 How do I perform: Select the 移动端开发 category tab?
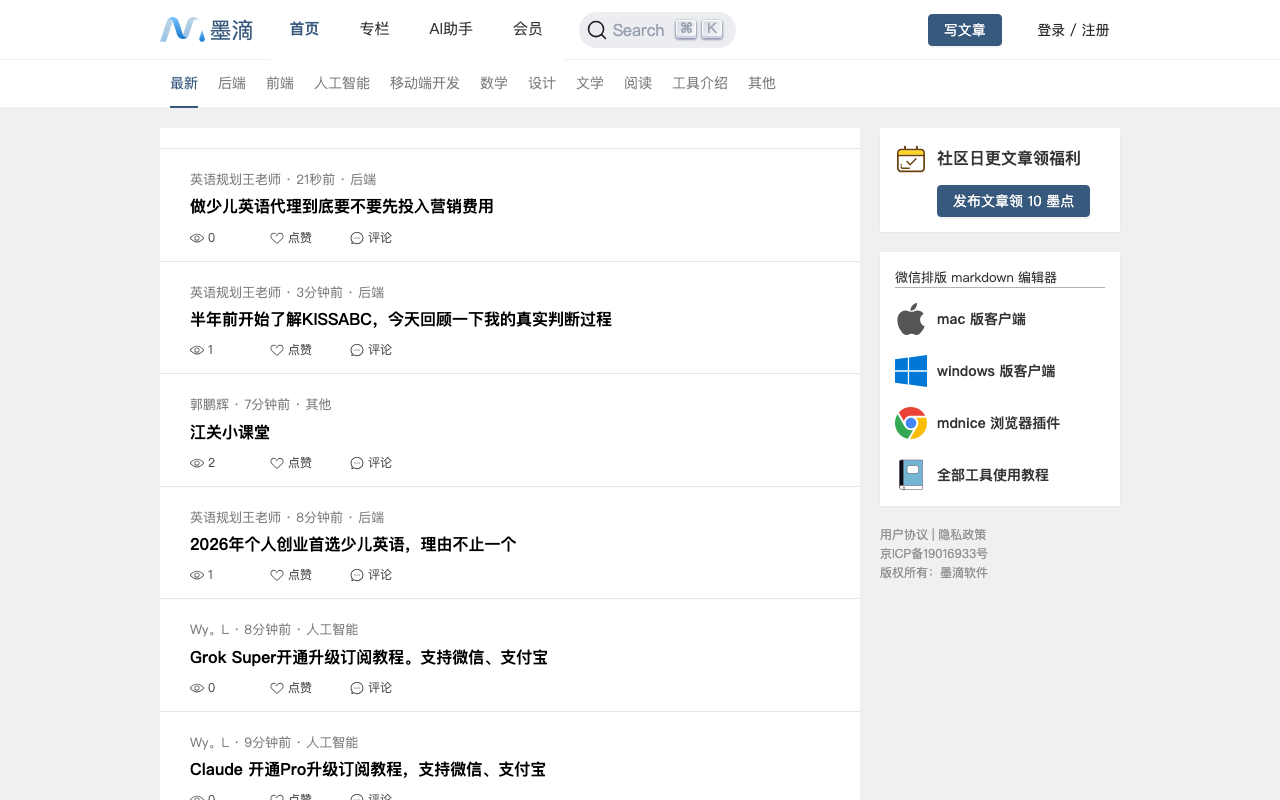tap(425, 83)
